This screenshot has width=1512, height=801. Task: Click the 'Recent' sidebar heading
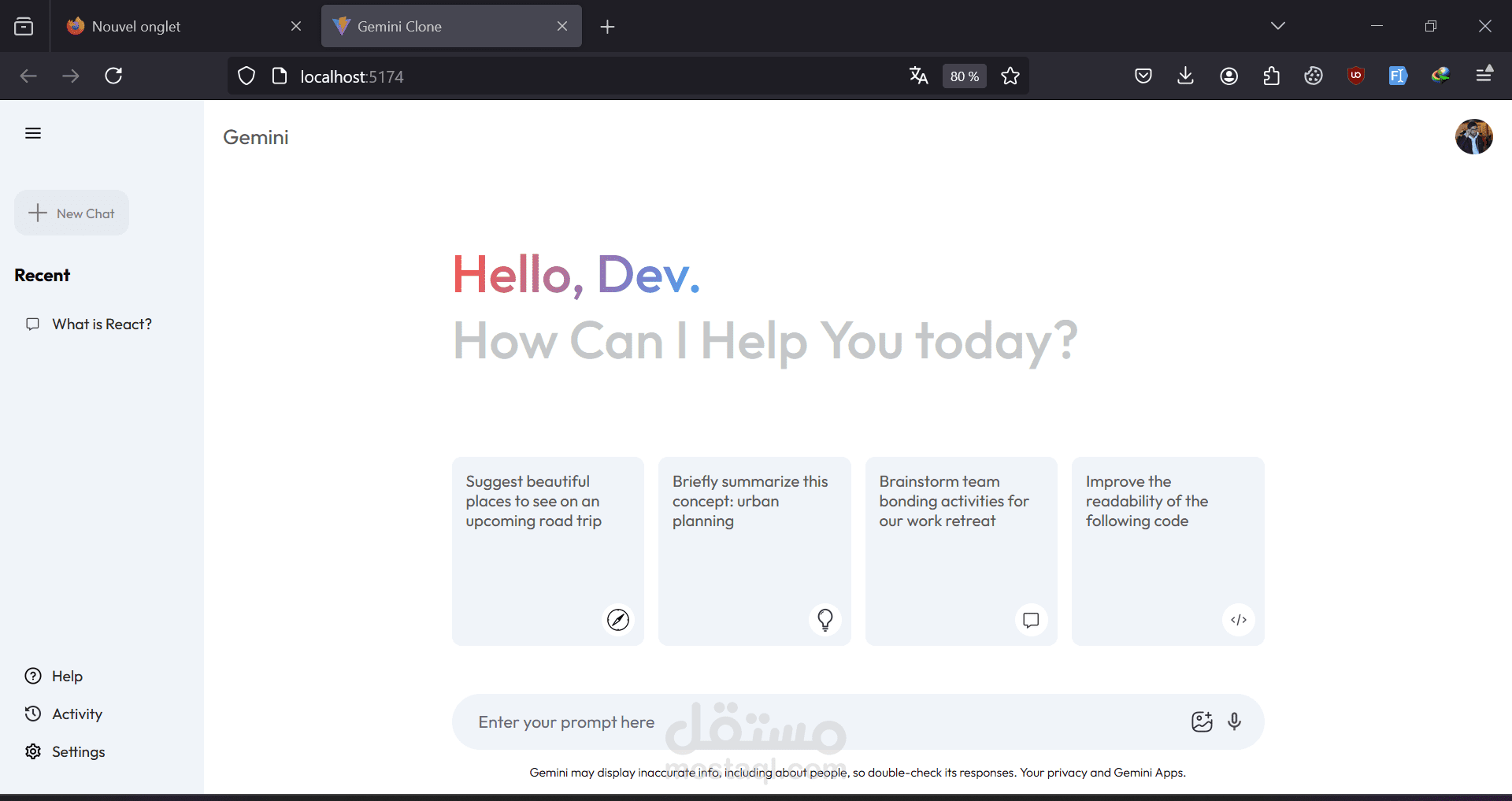tap(43, 275)
